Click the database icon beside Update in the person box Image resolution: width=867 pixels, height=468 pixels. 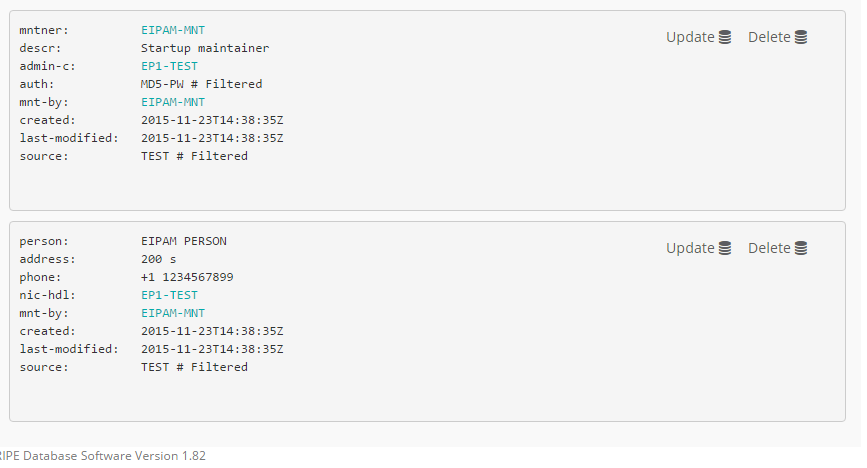[x=725, y=248]
